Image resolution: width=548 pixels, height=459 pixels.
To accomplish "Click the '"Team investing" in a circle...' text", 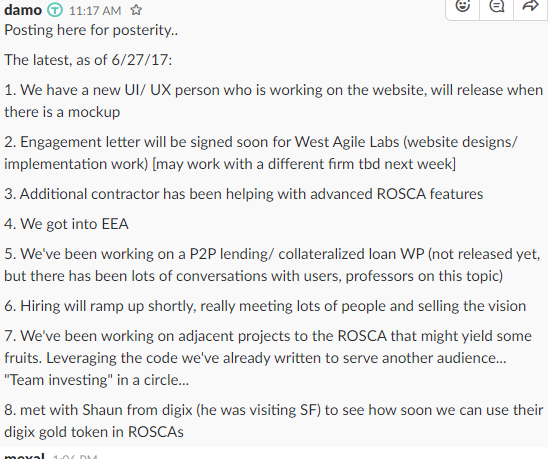I will [96, 380].
